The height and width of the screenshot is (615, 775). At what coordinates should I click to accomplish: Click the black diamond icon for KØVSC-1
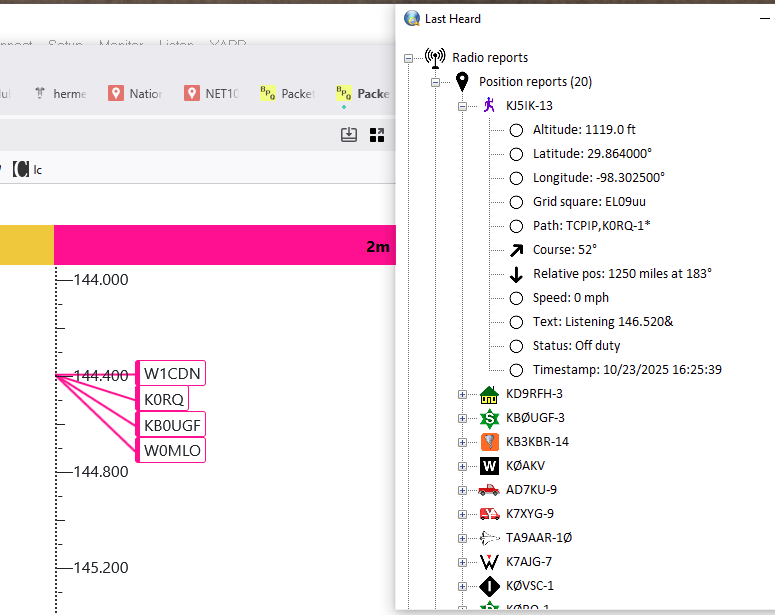489,585
